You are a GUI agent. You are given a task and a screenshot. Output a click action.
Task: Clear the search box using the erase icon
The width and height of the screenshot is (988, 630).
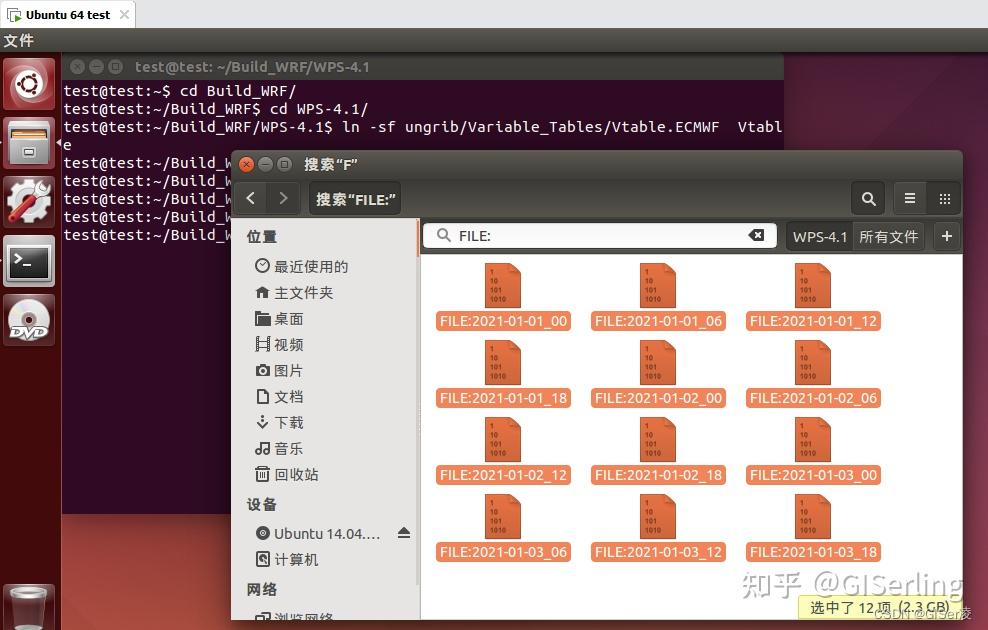tap(757, 235)
